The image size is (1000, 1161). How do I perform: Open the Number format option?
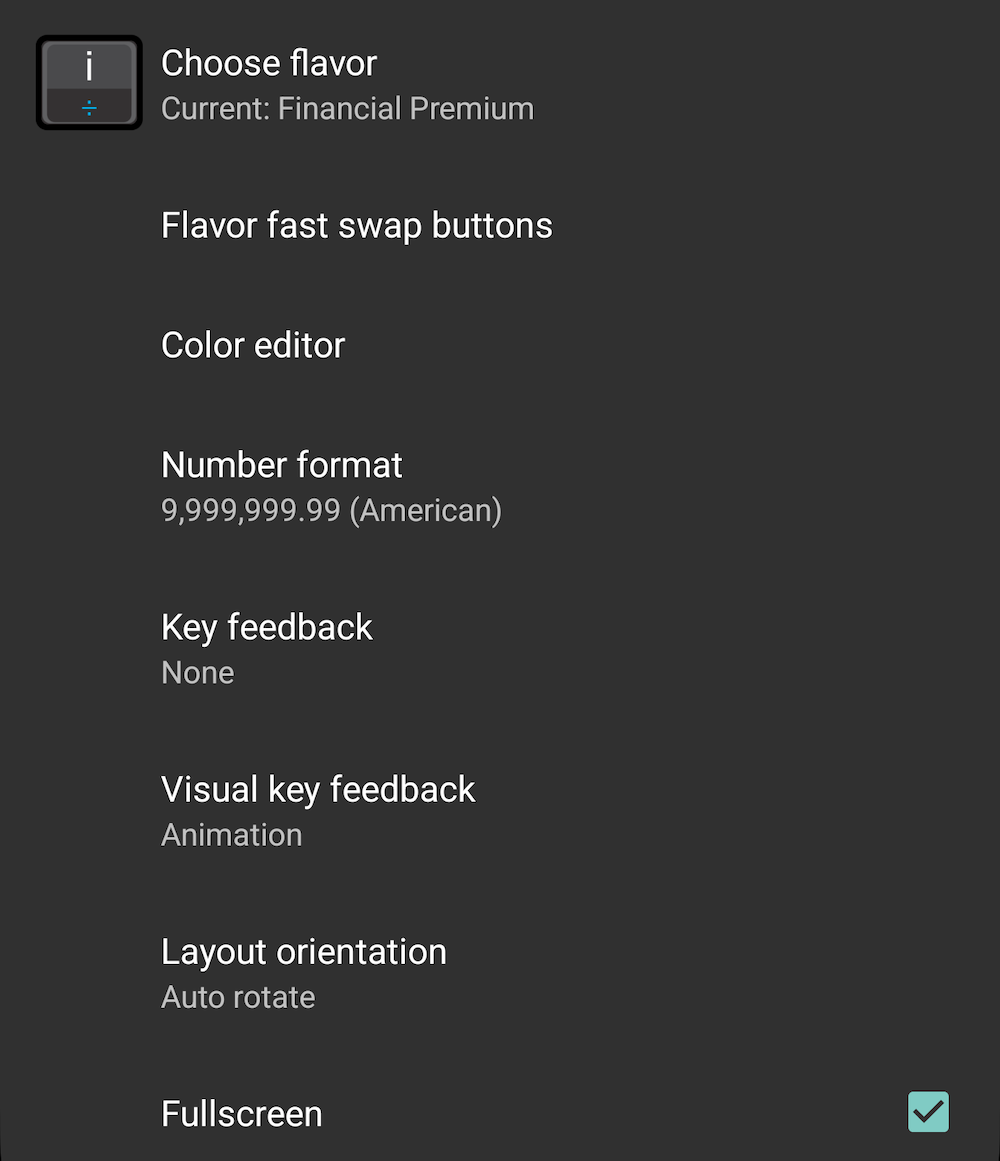pyautogui.click(x=500, y=486)
